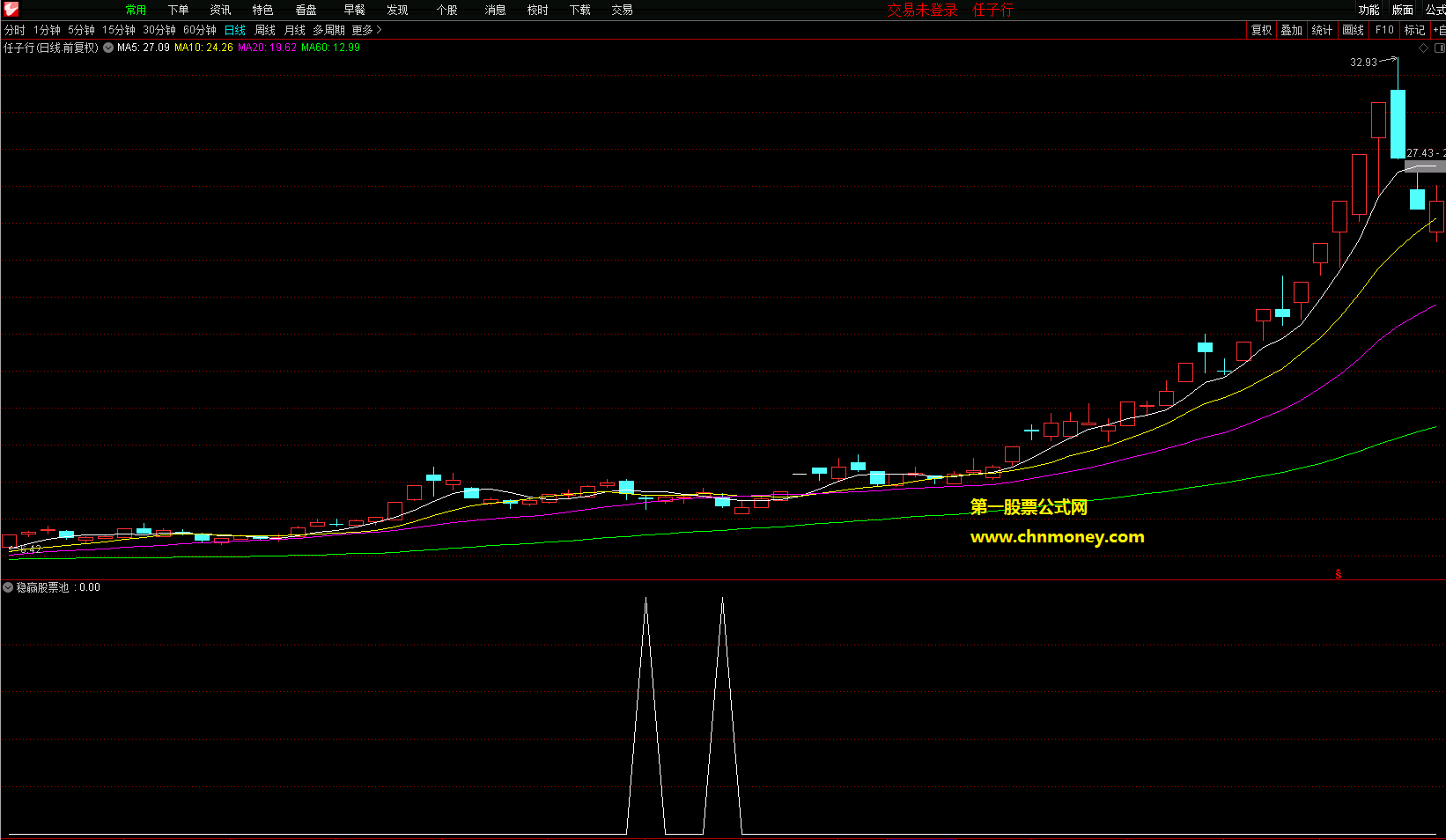Click the 叠加 overlay button

click(x=1292, y=30)
